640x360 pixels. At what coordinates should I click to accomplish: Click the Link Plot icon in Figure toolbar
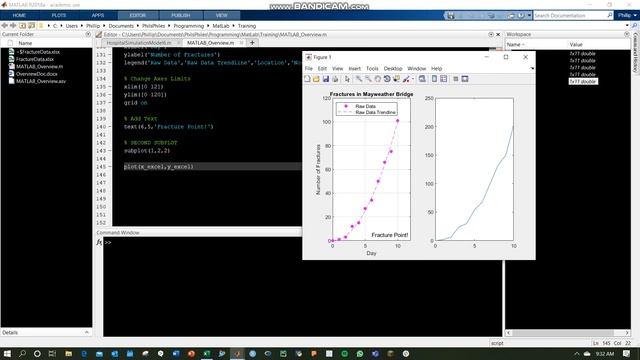coord(422,79)
